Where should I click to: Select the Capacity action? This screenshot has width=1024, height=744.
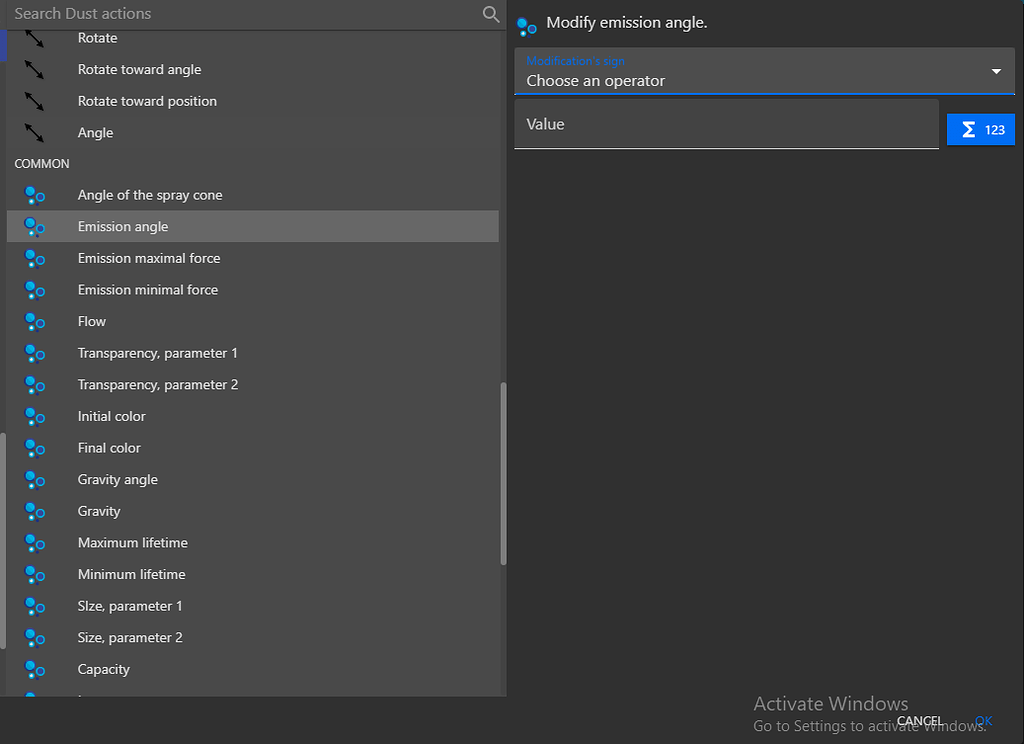pyautogui.click(x=253, y=670)
